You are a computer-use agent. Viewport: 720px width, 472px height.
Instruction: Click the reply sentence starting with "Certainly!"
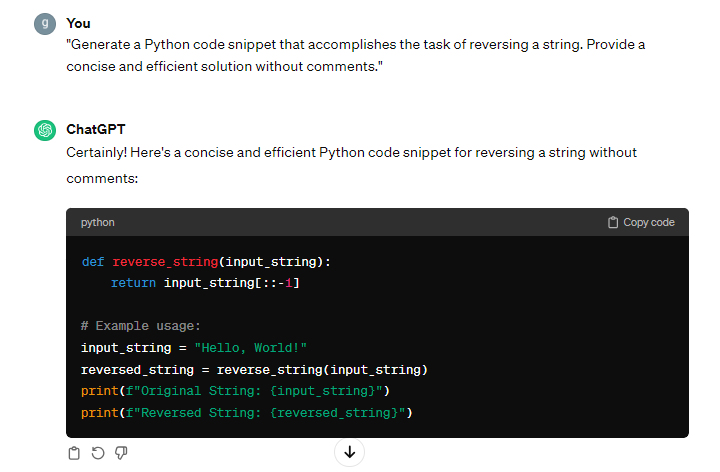coord(351,153)
